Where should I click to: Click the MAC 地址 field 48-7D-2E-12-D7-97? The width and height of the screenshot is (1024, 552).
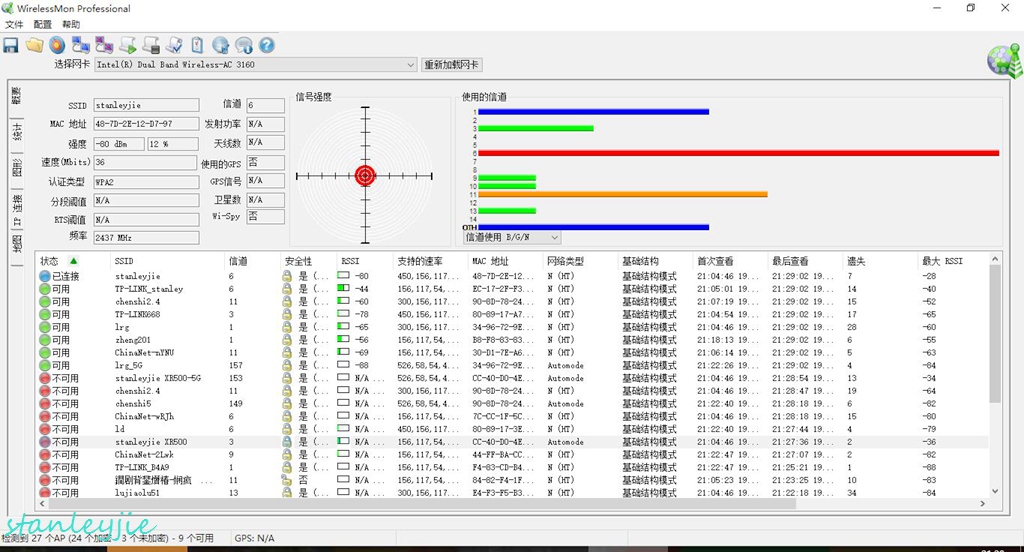(146, 123)
